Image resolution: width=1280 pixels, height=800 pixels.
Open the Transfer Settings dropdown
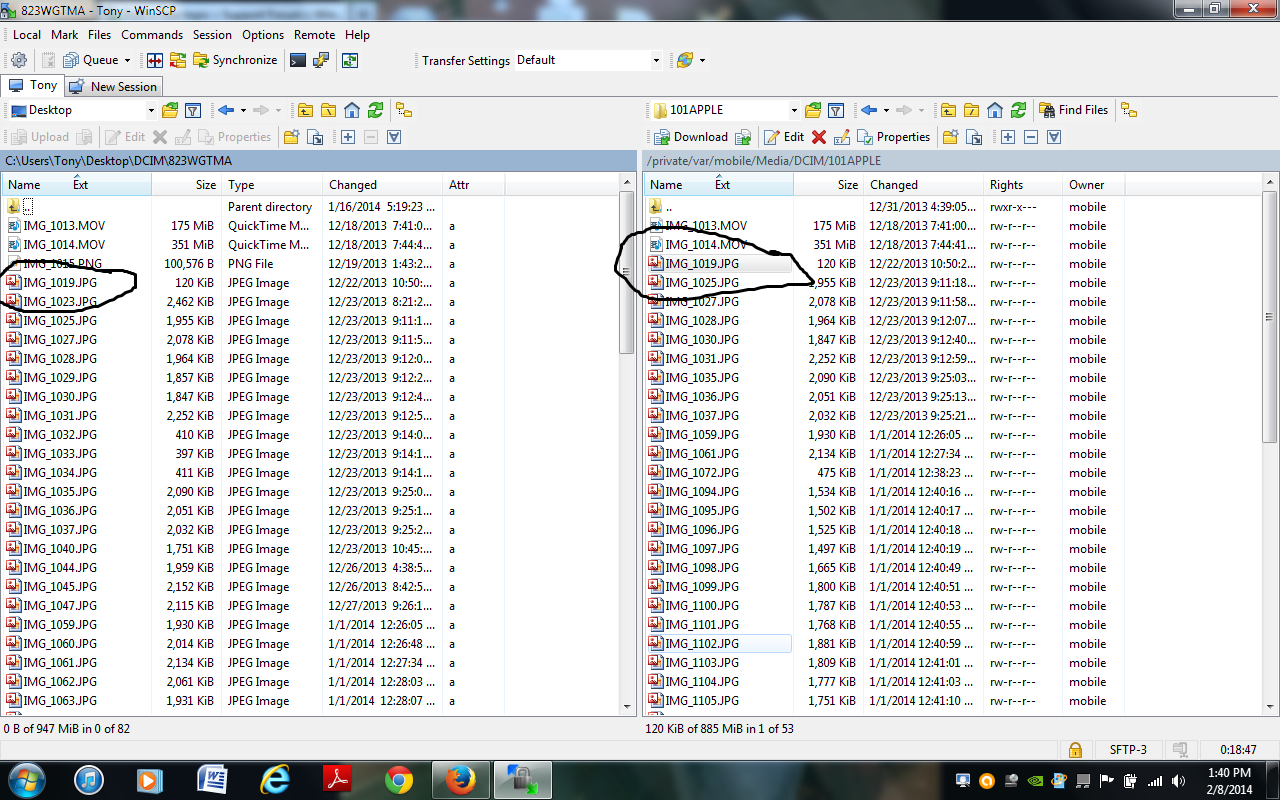[x=658, y=60]
